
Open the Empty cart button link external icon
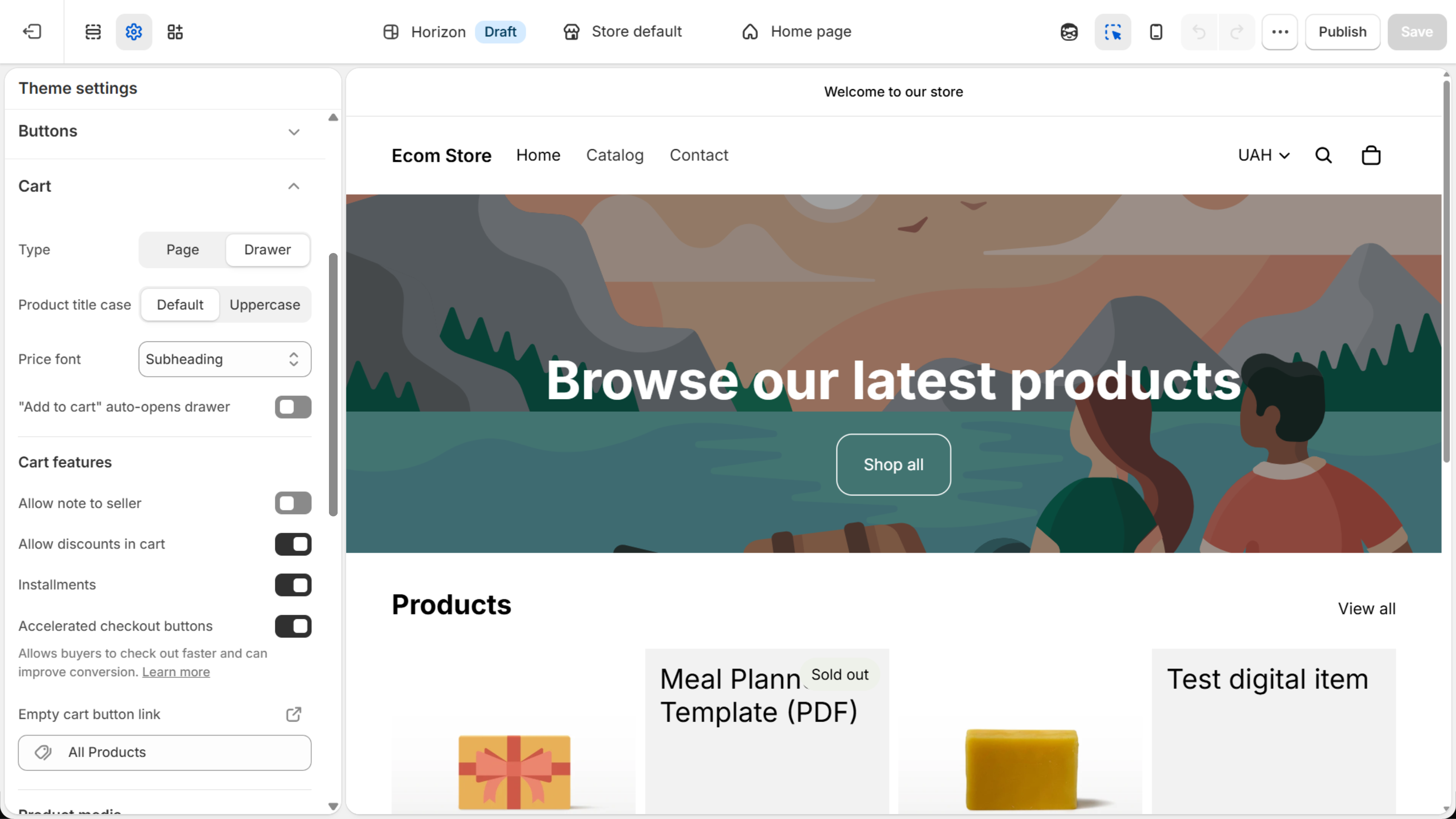(293, 714)
